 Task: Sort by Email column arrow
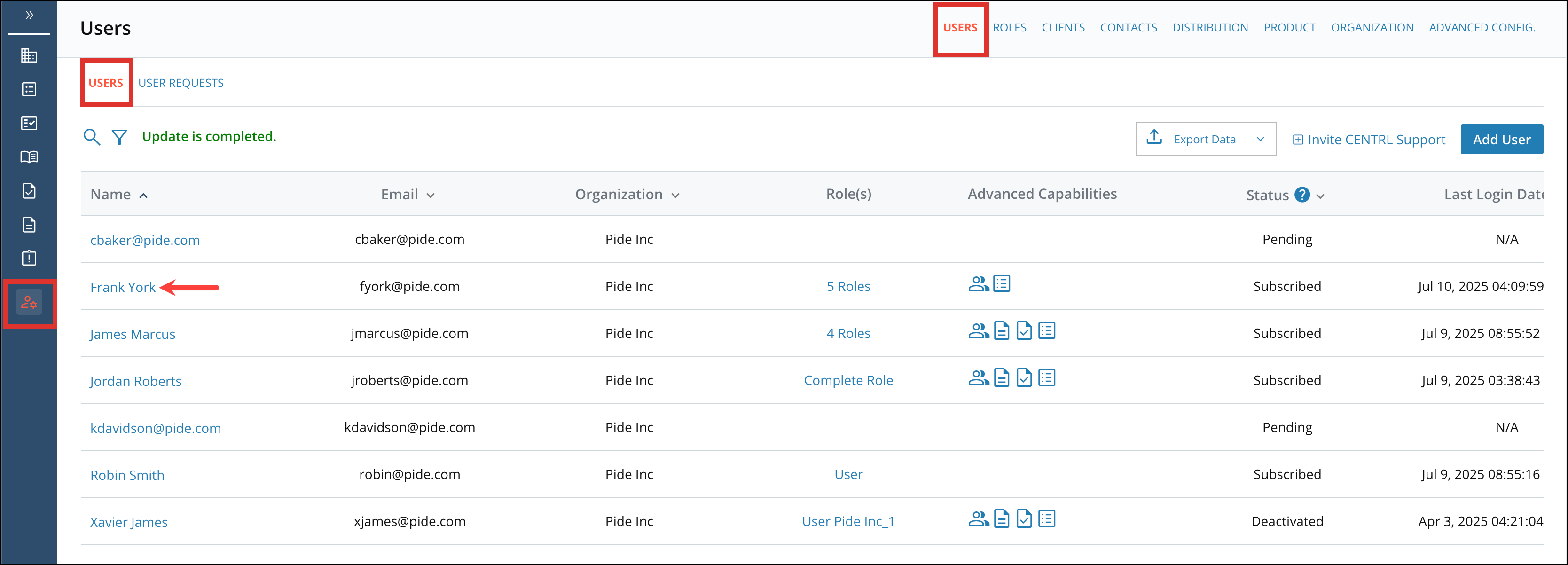pos(431,196)
